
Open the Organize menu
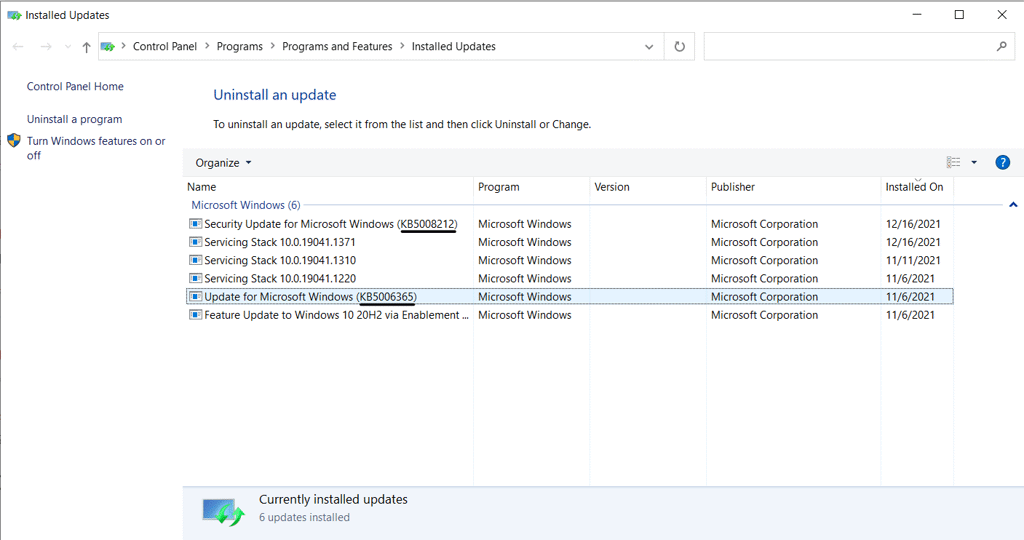tap(223, 163)
